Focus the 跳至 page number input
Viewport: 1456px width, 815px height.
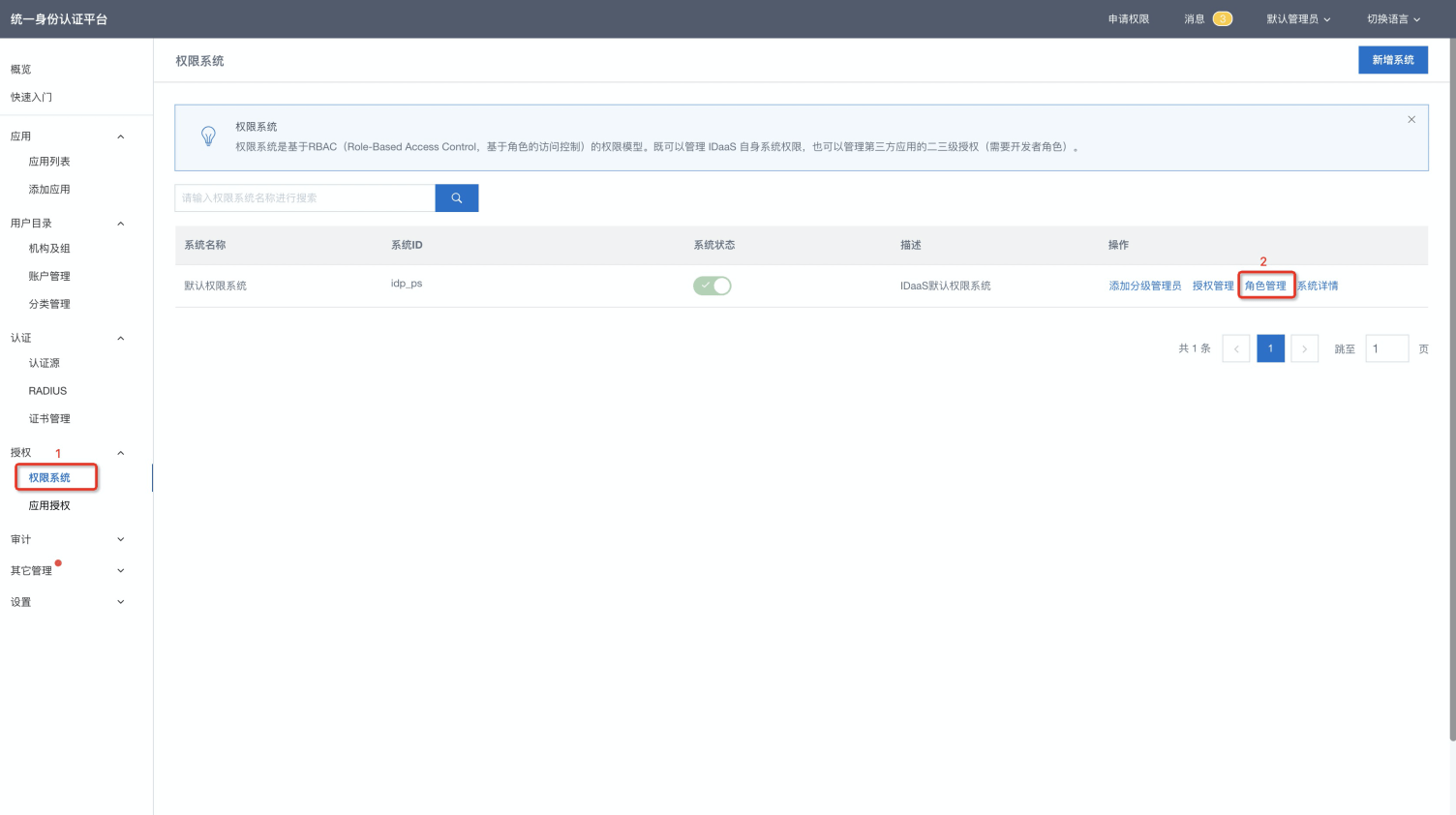tap(1386, 348)
